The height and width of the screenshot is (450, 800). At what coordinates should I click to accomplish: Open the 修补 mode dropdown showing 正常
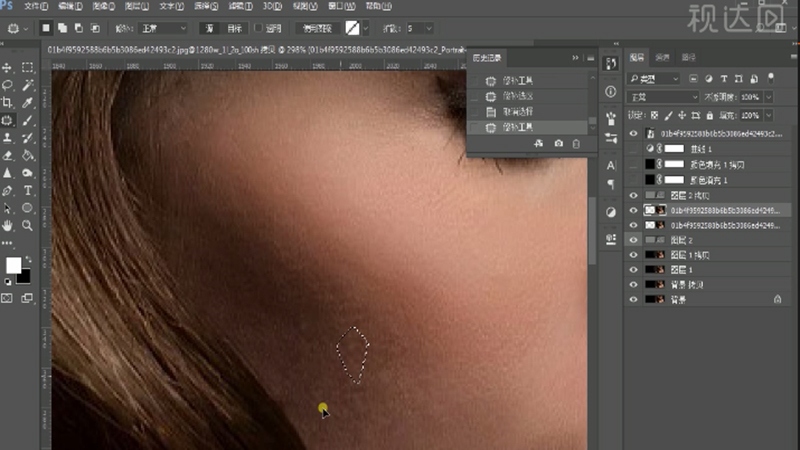163,29
